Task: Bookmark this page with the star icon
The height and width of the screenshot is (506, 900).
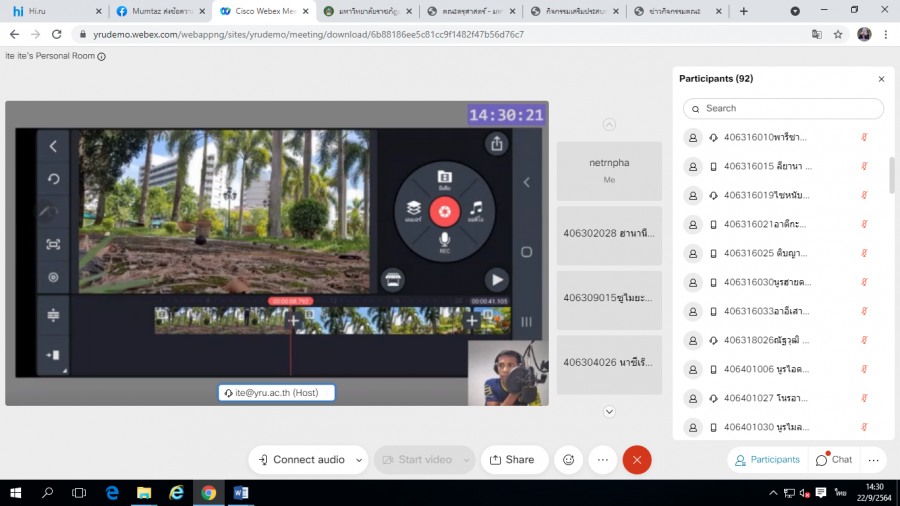Action: tap(838, 34)
